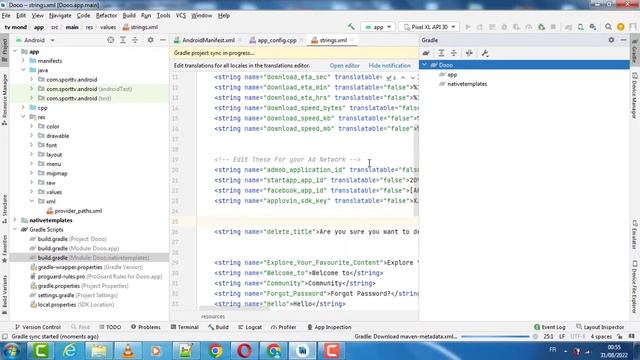The height and width of the screenshot is (360, 640).
Task: Open Gradle build tool settings wrench icon
Action: point(485,53)
